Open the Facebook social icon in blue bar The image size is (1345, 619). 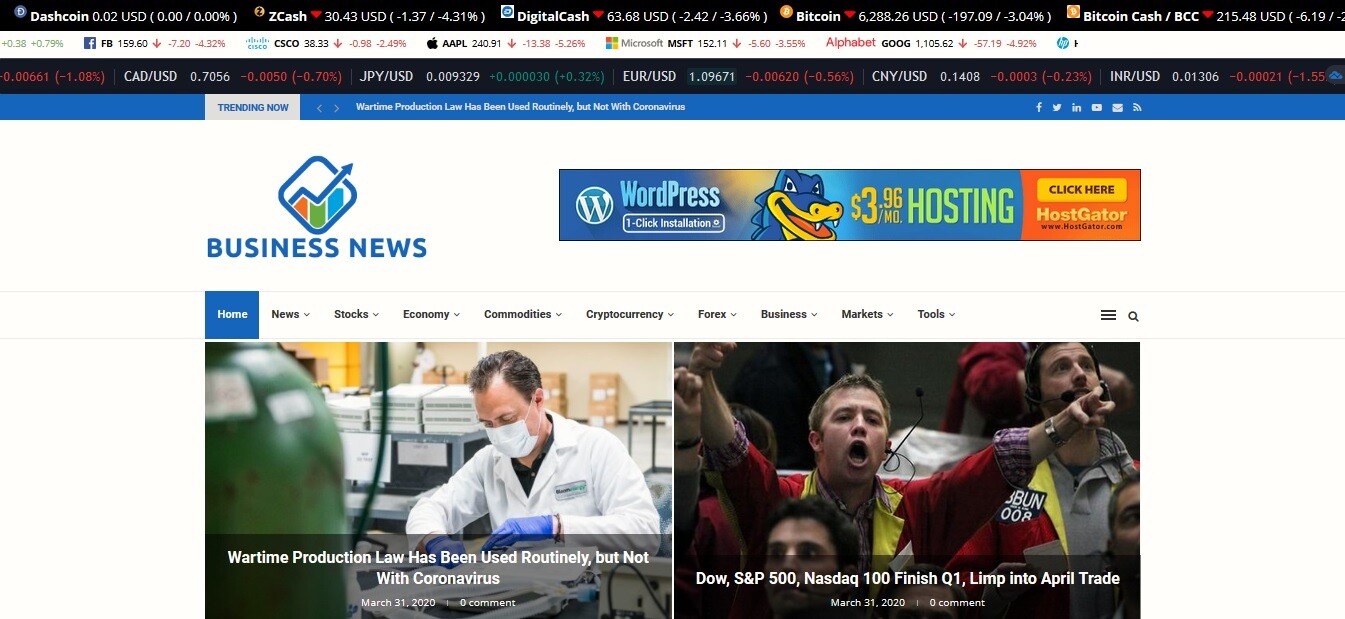(x=1038, y=107)
